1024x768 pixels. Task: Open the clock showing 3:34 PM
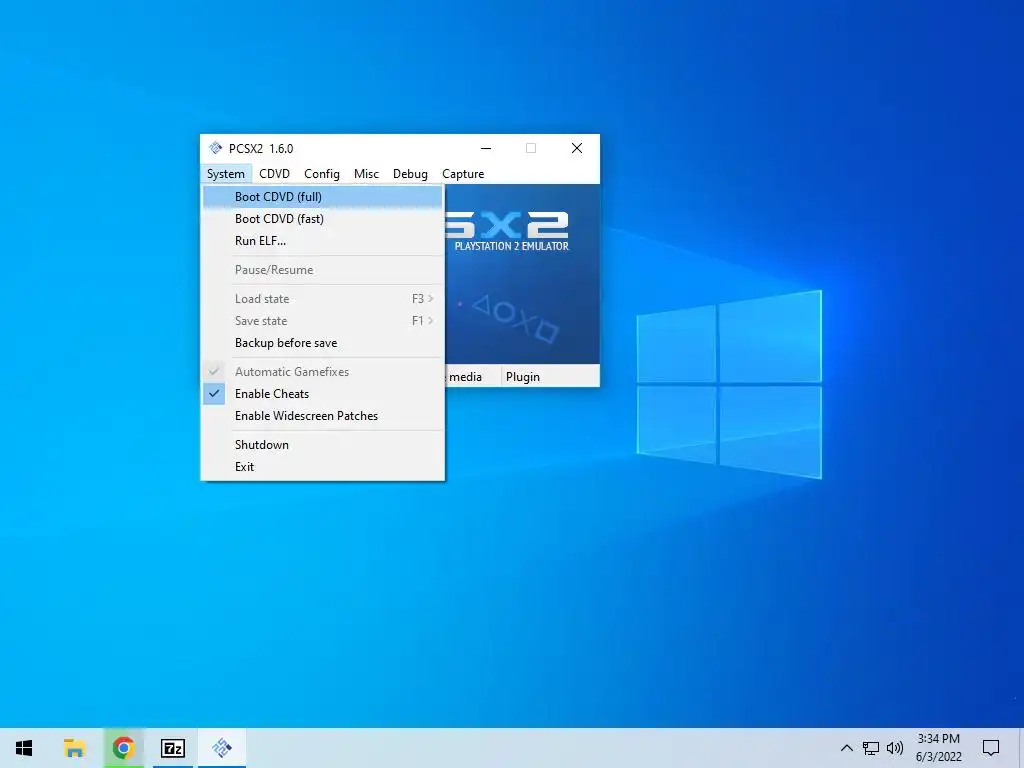pos(938,748)
